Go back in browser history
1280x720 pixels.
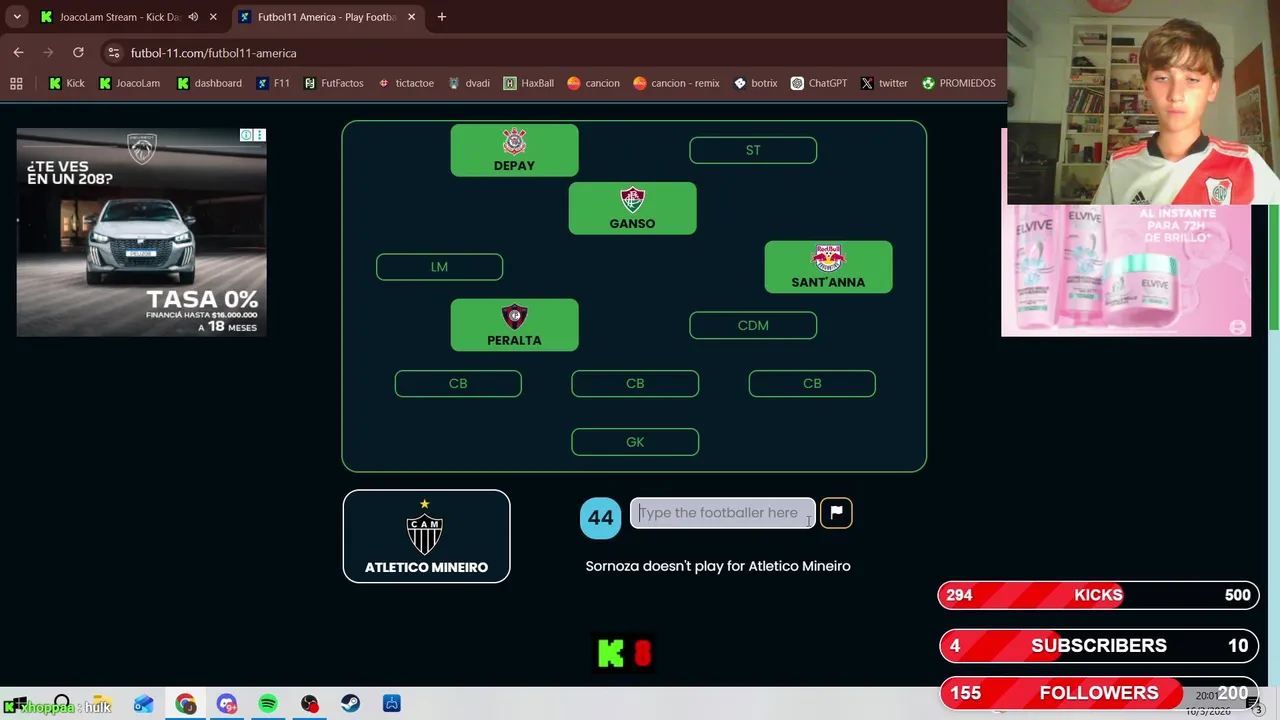click(19, 53)
